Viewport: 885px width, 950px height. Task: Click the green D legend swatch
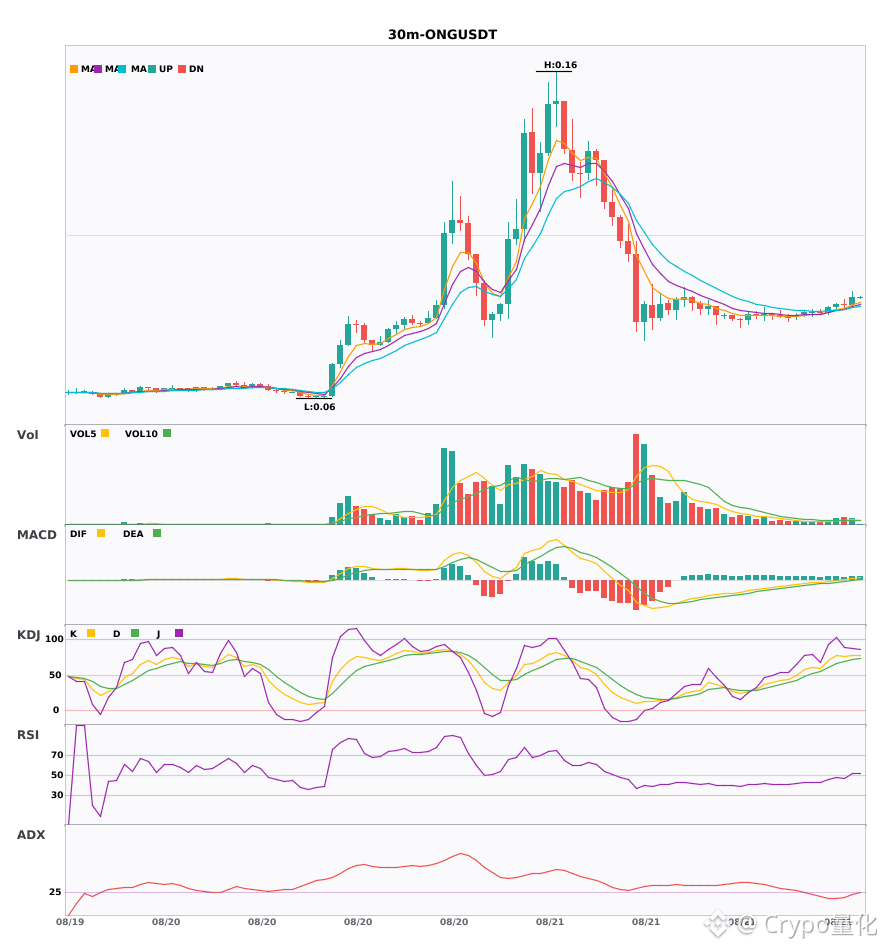coord(135,633)
